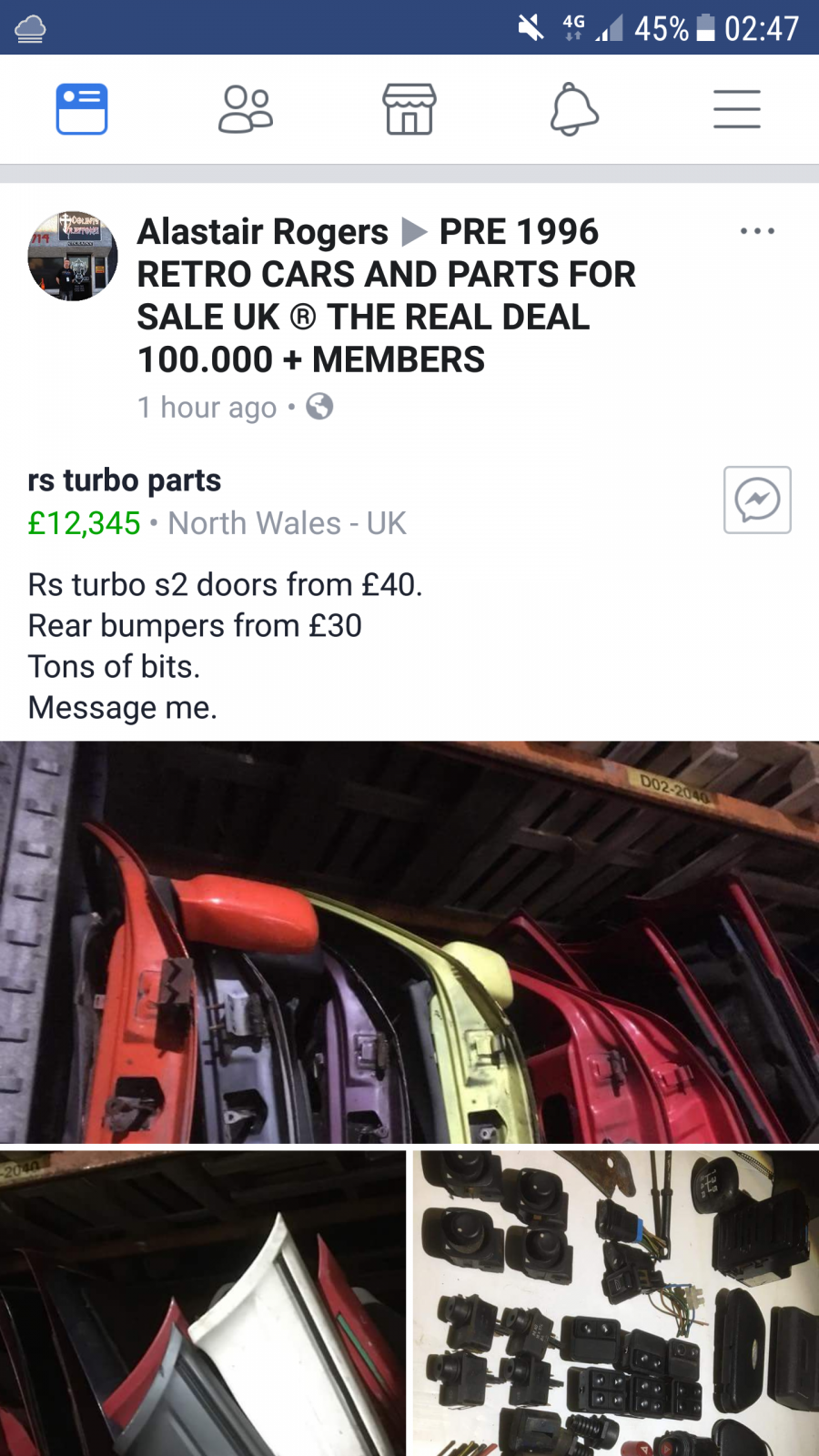Open the post options three-dot menu
Screen dimensions: 819x1456
[x=757, y=231]
